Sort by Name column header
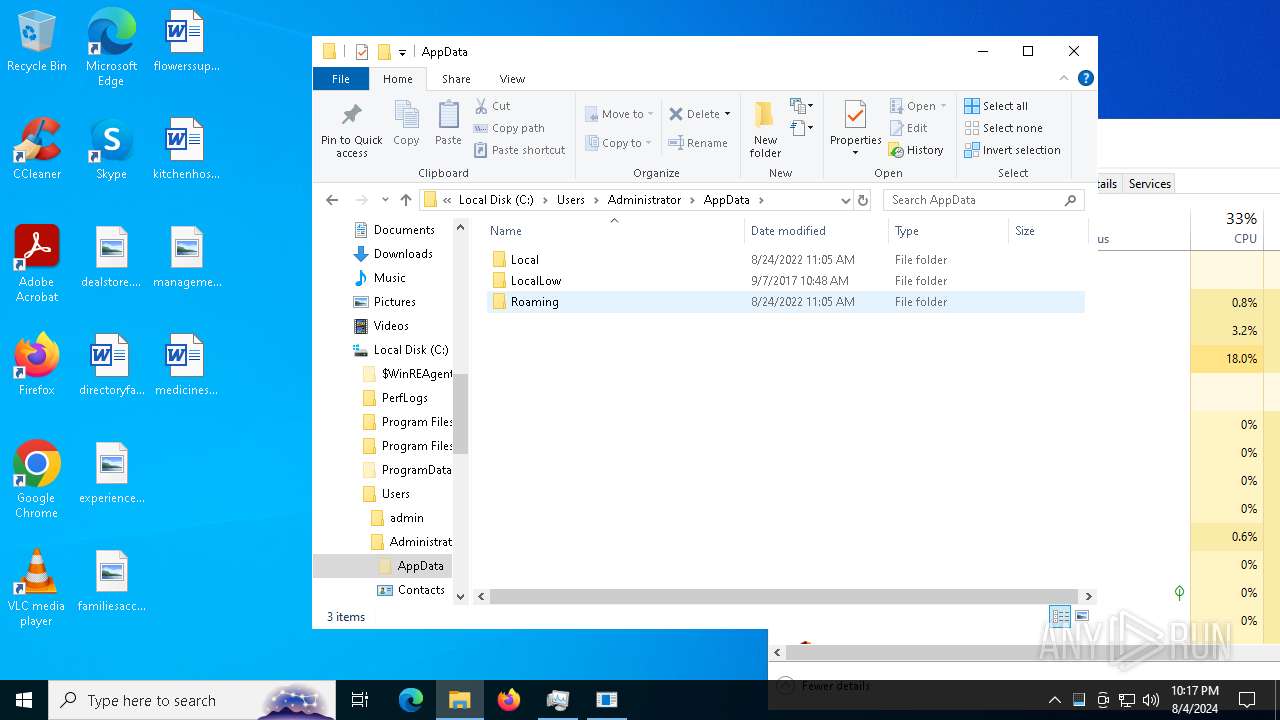1280x720 pixels. point(614,231)
